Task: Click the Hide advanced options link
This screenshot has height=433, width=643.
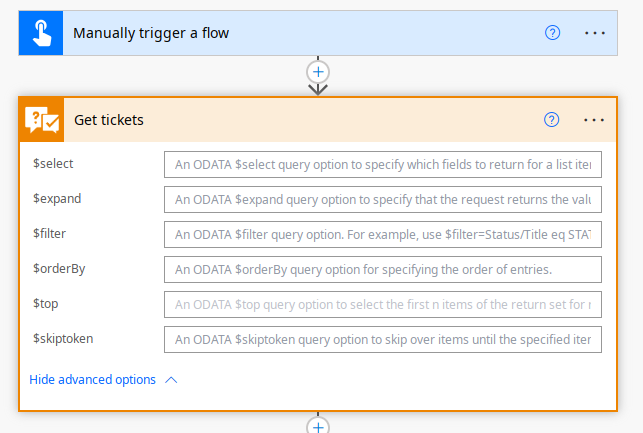Action: [92, 380]
